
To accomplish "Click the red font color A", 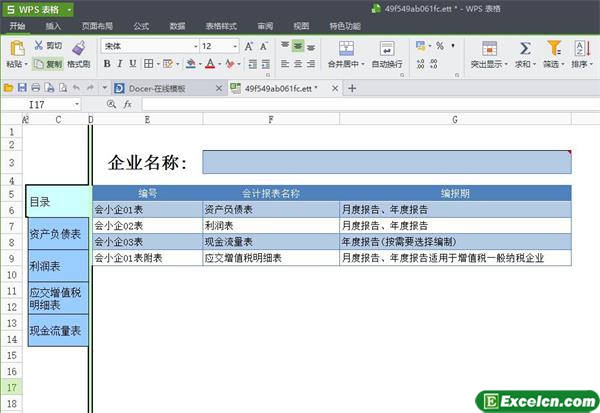I will click(210, 64).
